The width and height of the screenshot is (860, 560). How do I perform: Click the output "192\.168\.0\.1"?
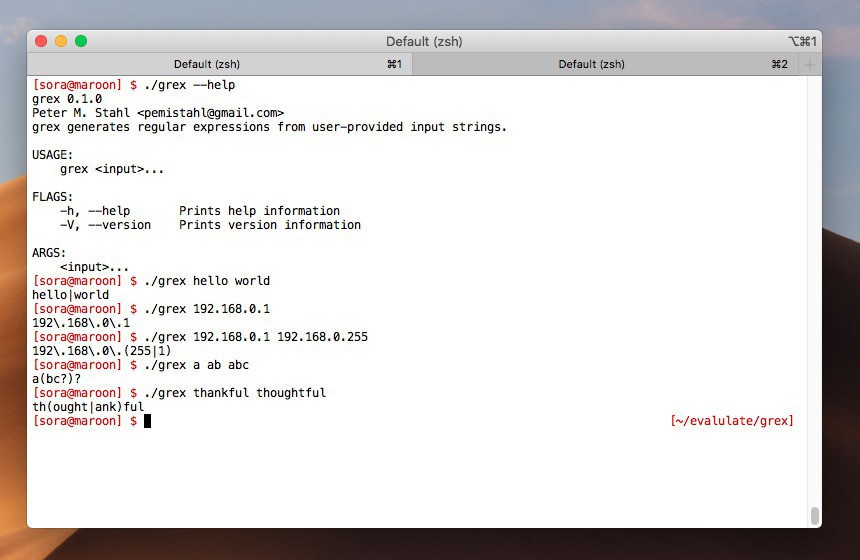click(81, 323)
